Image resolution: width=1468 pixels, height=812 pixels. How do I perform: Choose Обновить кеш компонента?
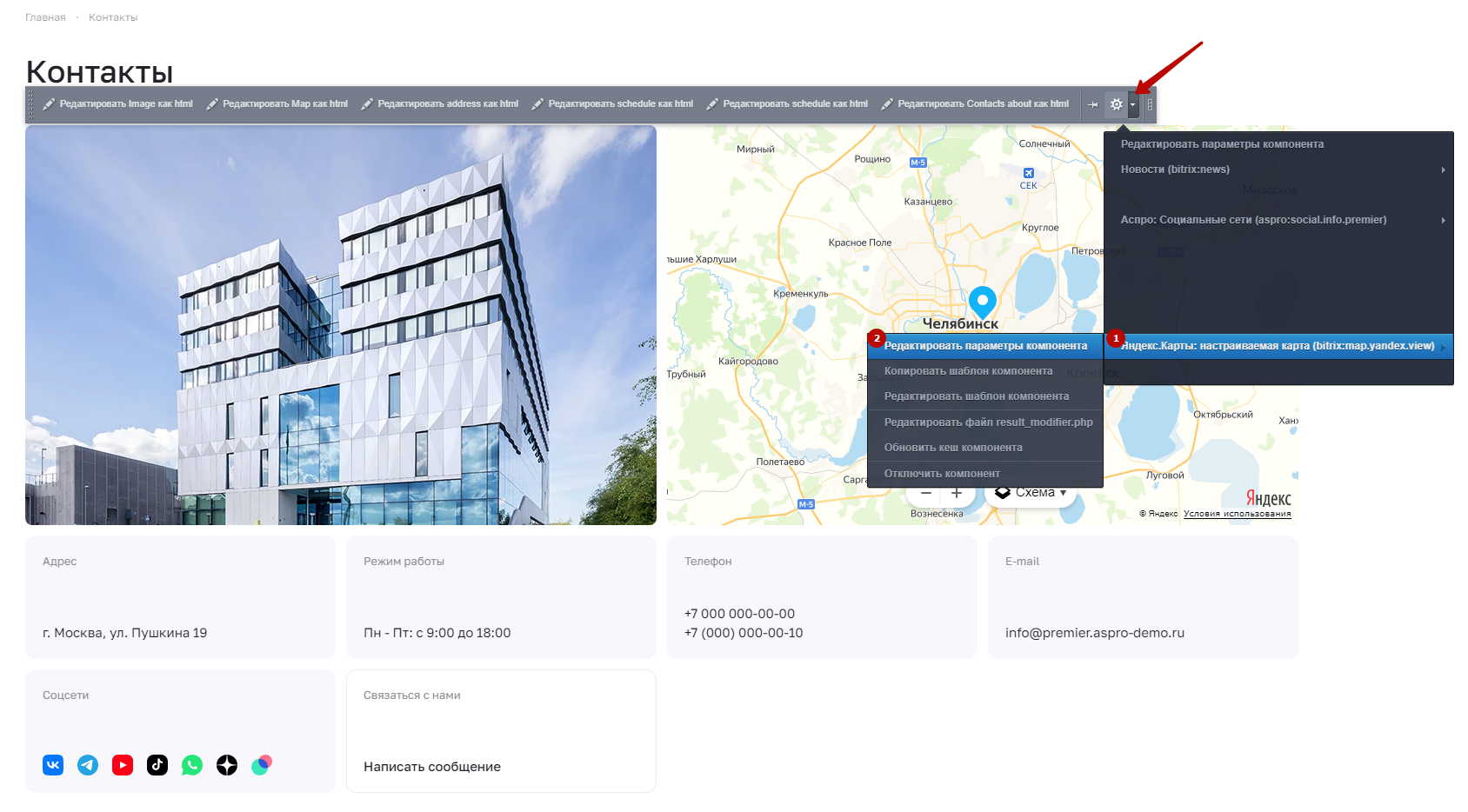point(985,448)
